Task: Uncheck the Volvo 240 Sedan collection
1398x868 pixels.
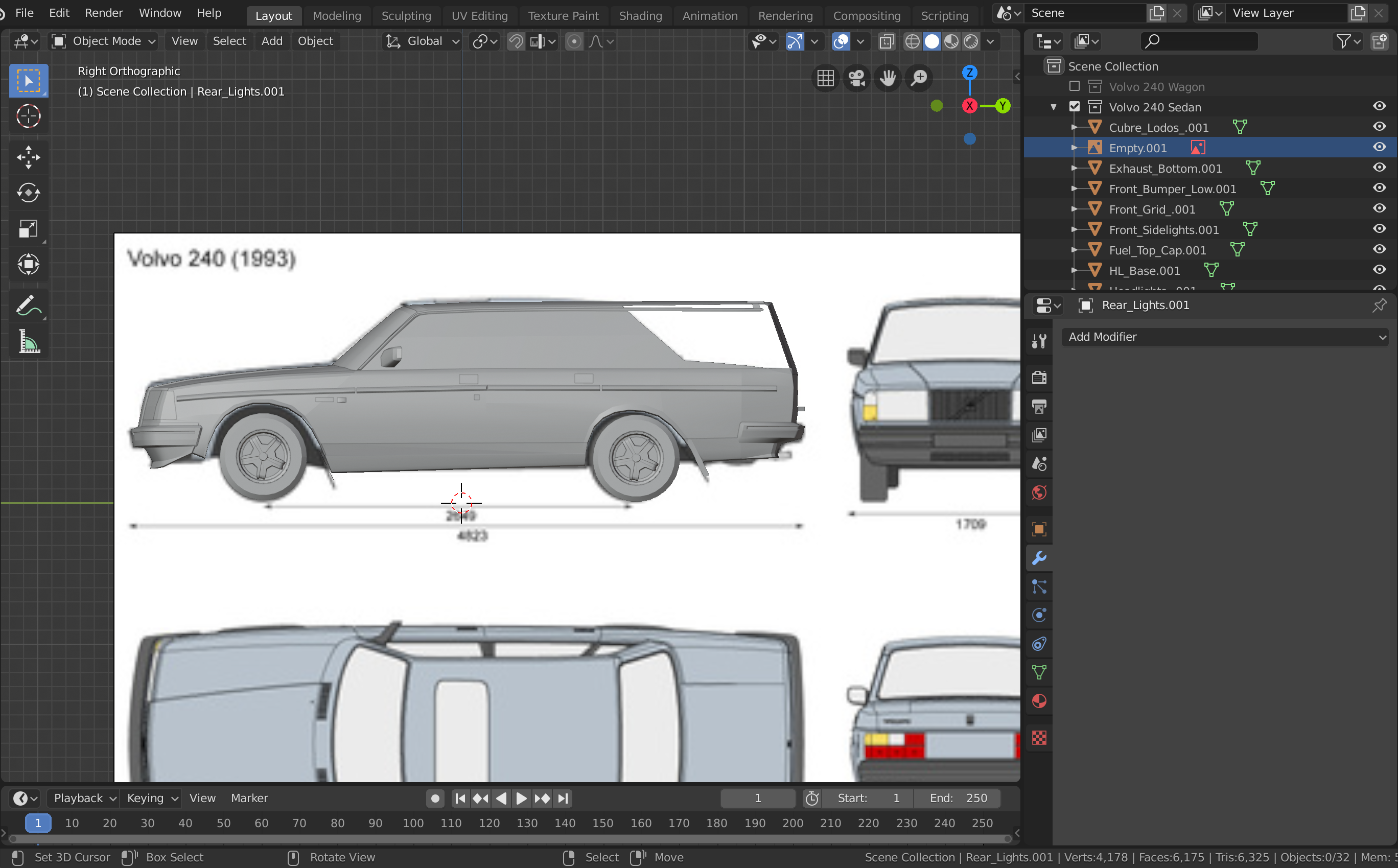Action: (x=1074, y=107)
